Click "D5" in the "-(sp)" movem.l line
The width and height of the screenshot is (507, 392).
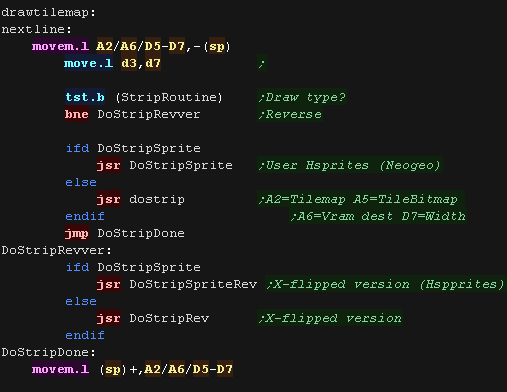point(153,46)
